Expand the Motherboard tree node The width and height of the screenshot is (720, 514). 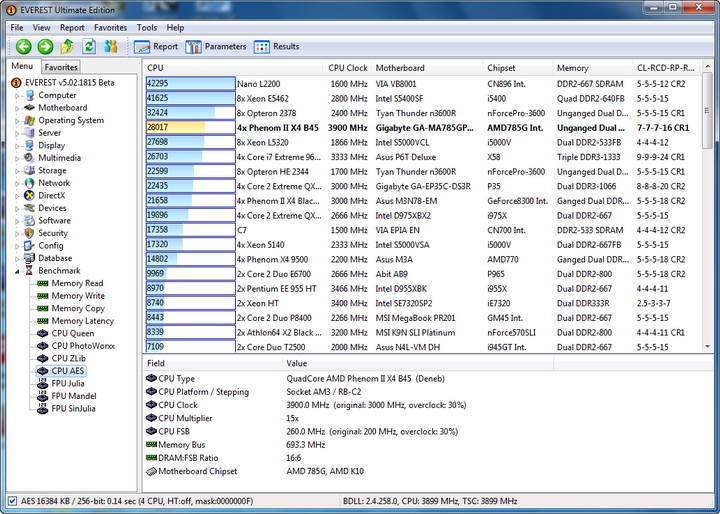[17, 108]
